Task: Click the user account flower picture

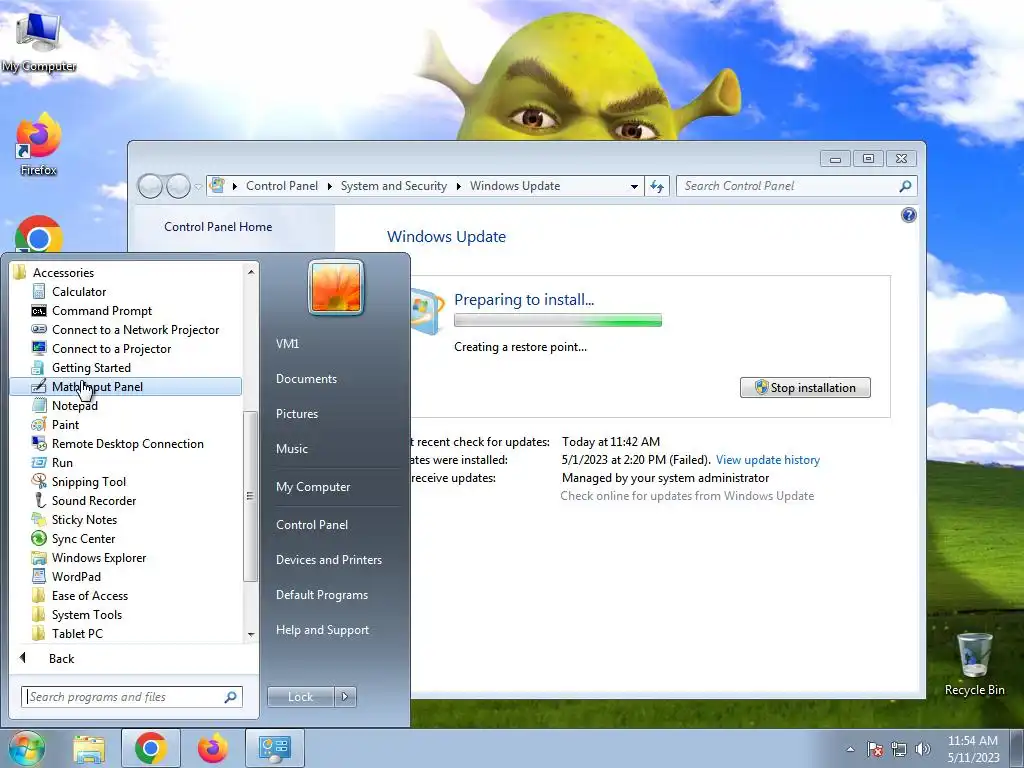Action: pos(336,287)
